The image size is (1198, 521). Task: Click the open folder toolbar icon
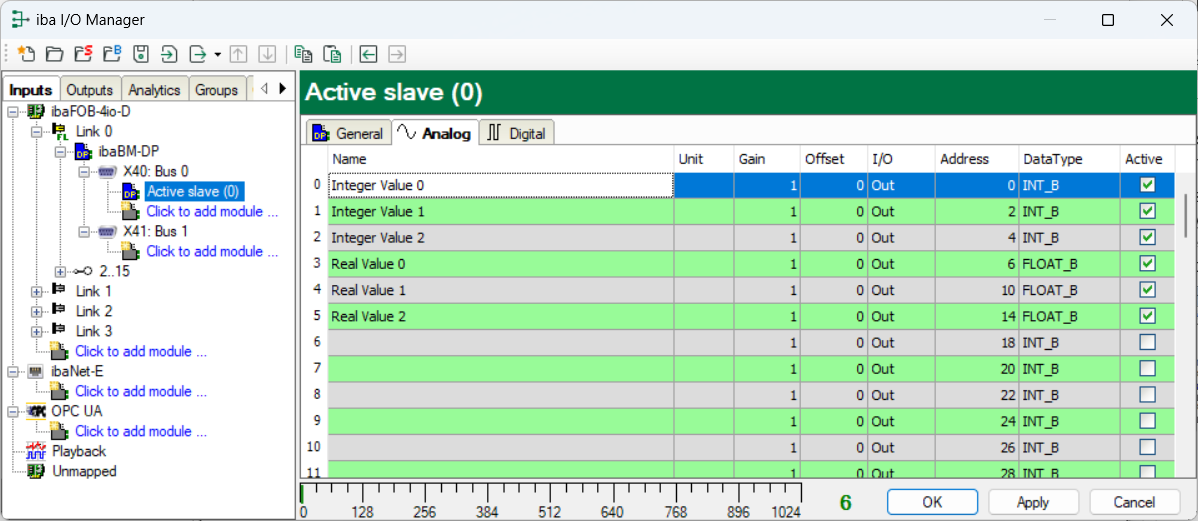[x=54, y=54]
